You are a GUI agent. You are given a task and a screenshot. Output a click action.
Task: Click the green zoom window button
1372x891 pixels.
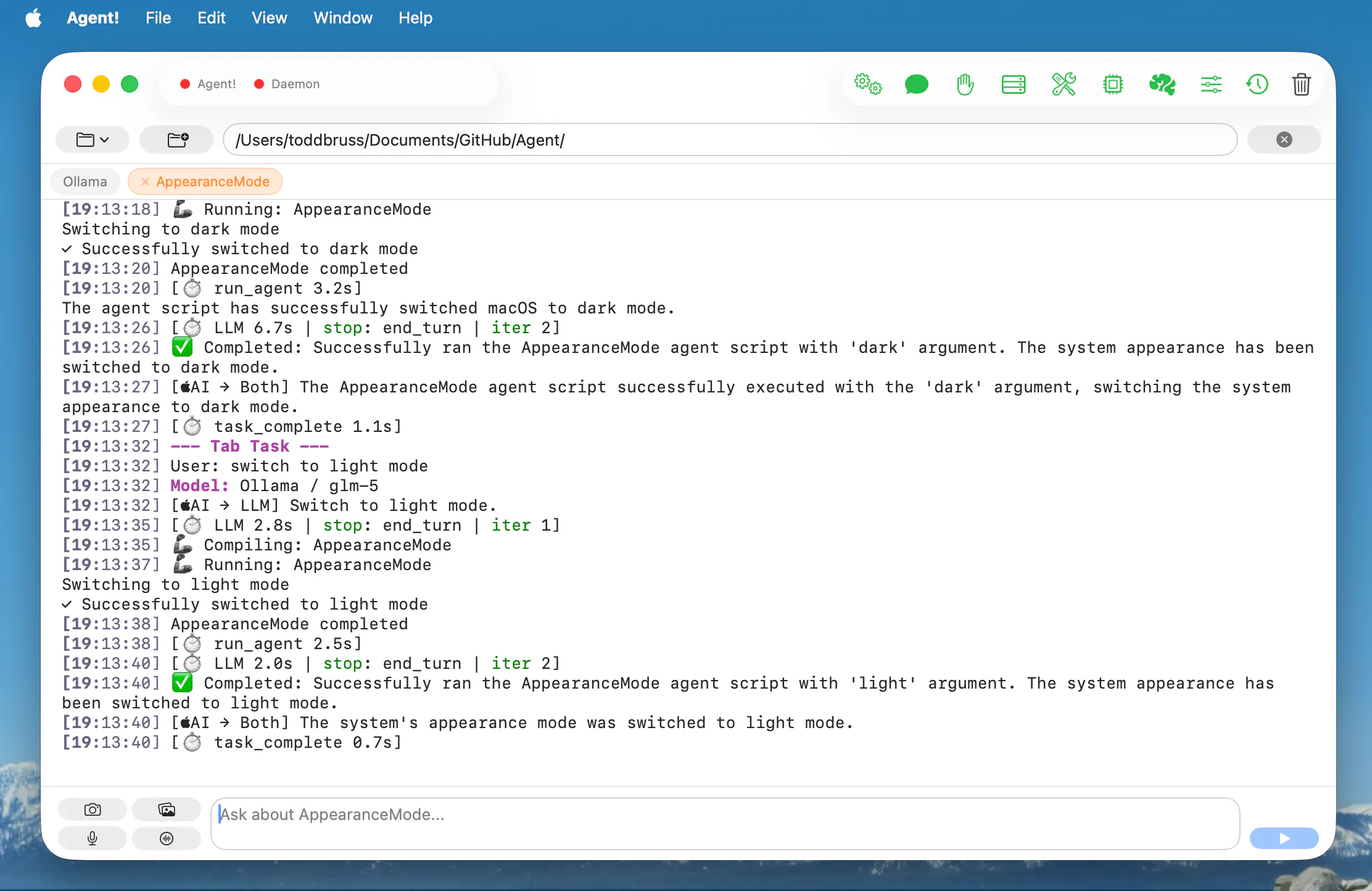point(130,84)
